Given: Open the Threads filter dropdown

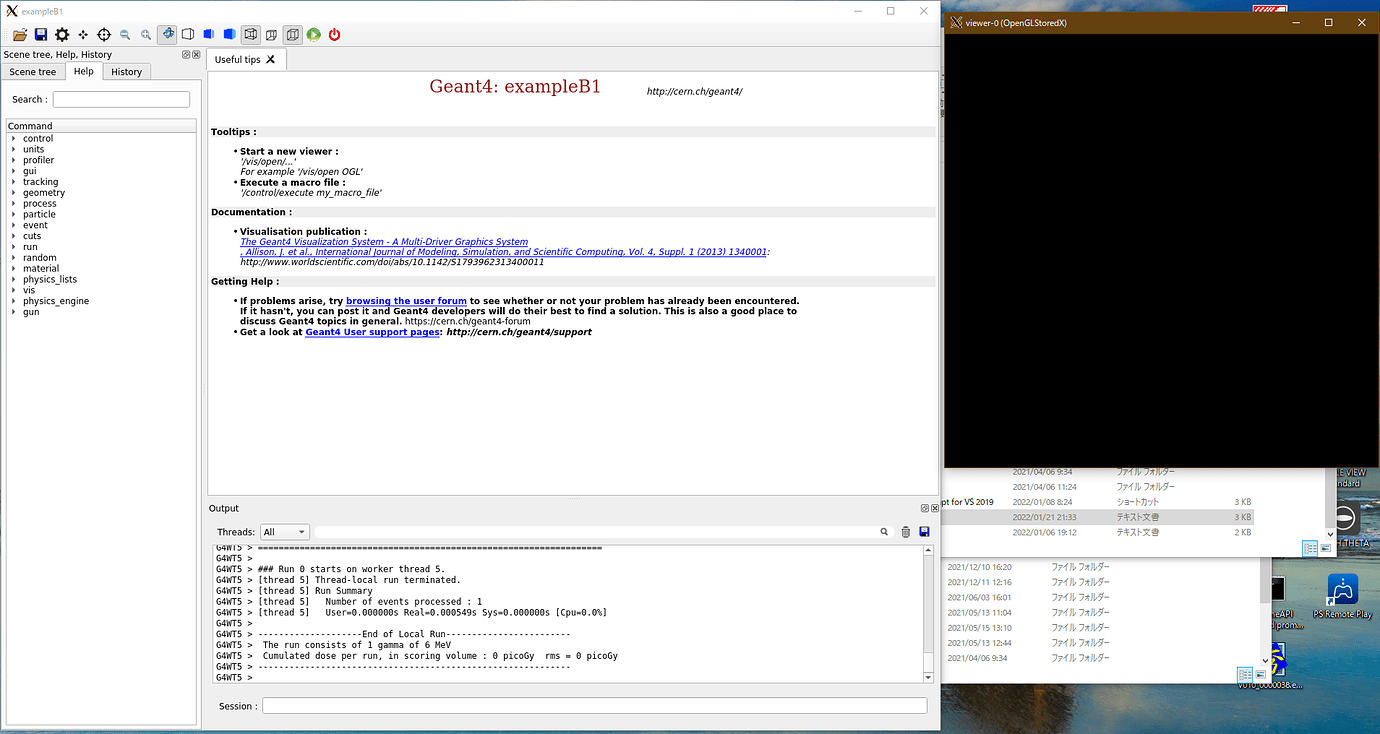Looking at the screenshot, I should [x=284, y=531].
